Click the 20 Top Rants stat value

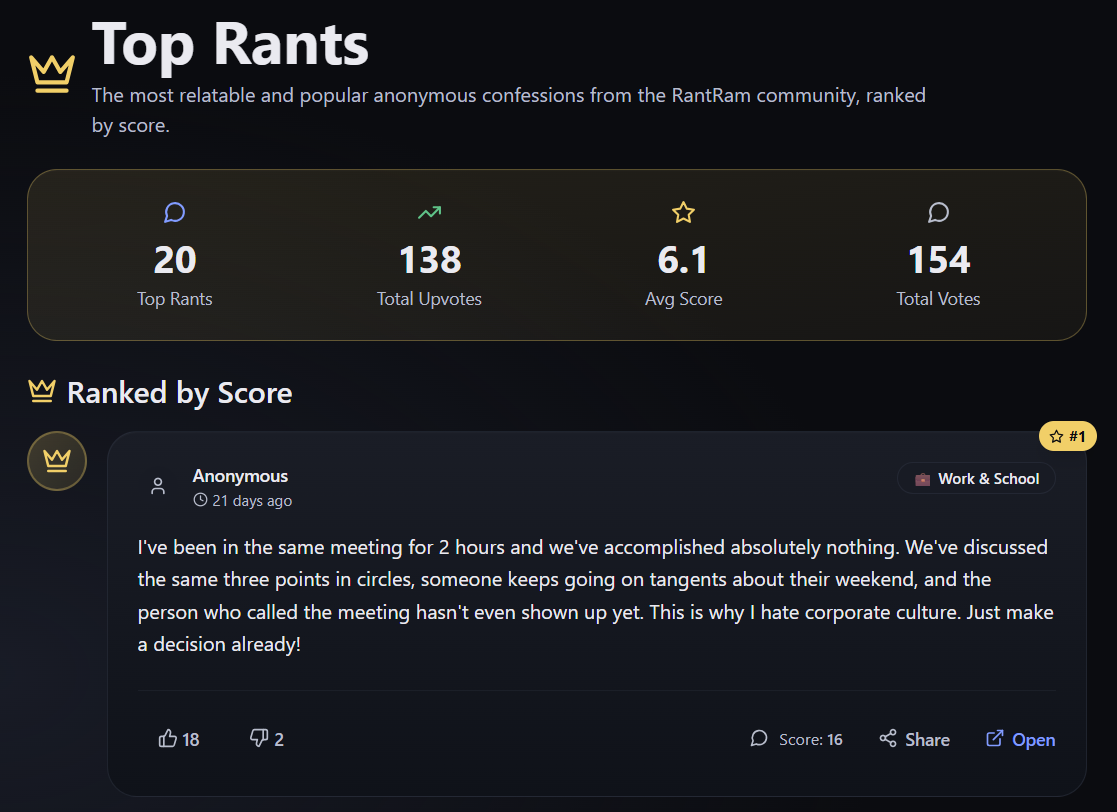click(175, 260)
